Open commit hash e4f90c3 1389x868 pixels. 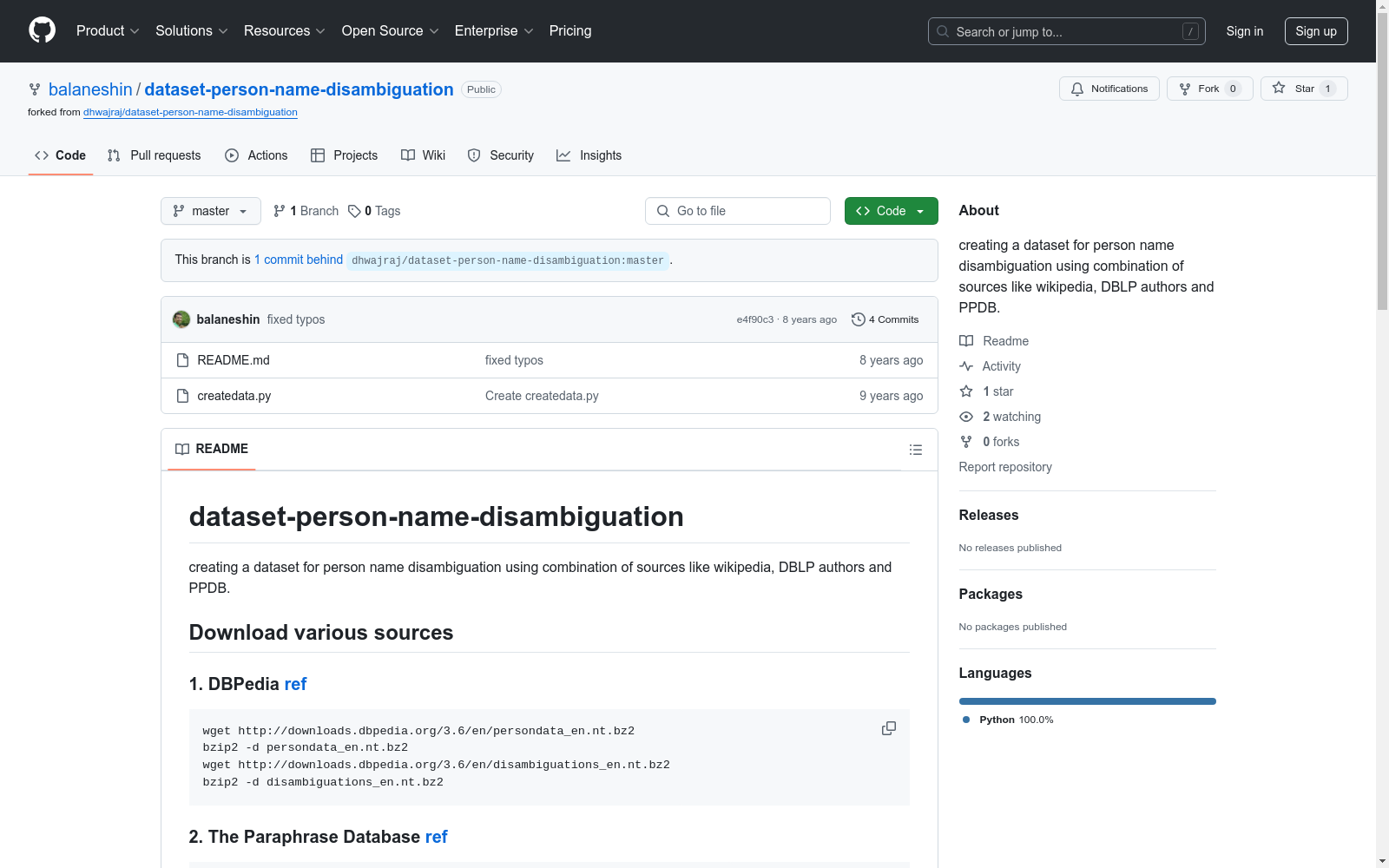pyautogui.click(x=755, y=319)
